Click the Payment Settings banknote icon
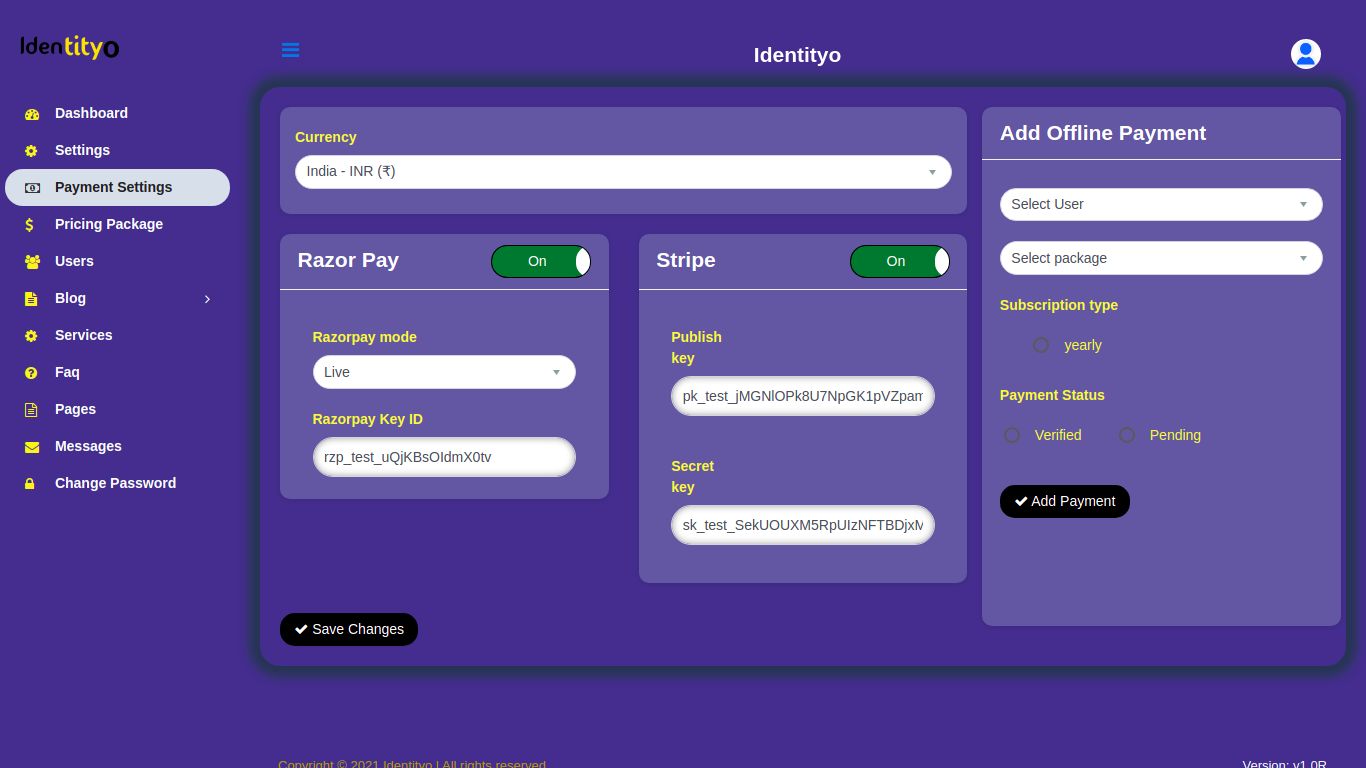This screenshot has height=768, width=1366. pos(32,188)
